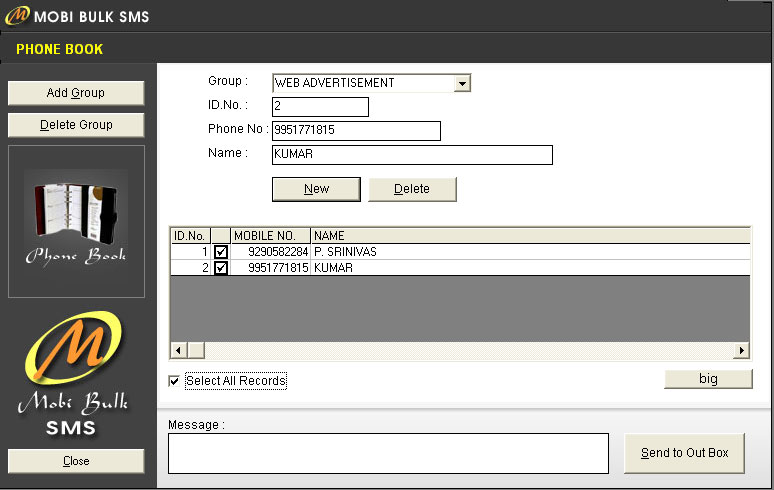774x490 pixels.
Task: Click the Phone Book organizer image
Action: tap(76, 221)
